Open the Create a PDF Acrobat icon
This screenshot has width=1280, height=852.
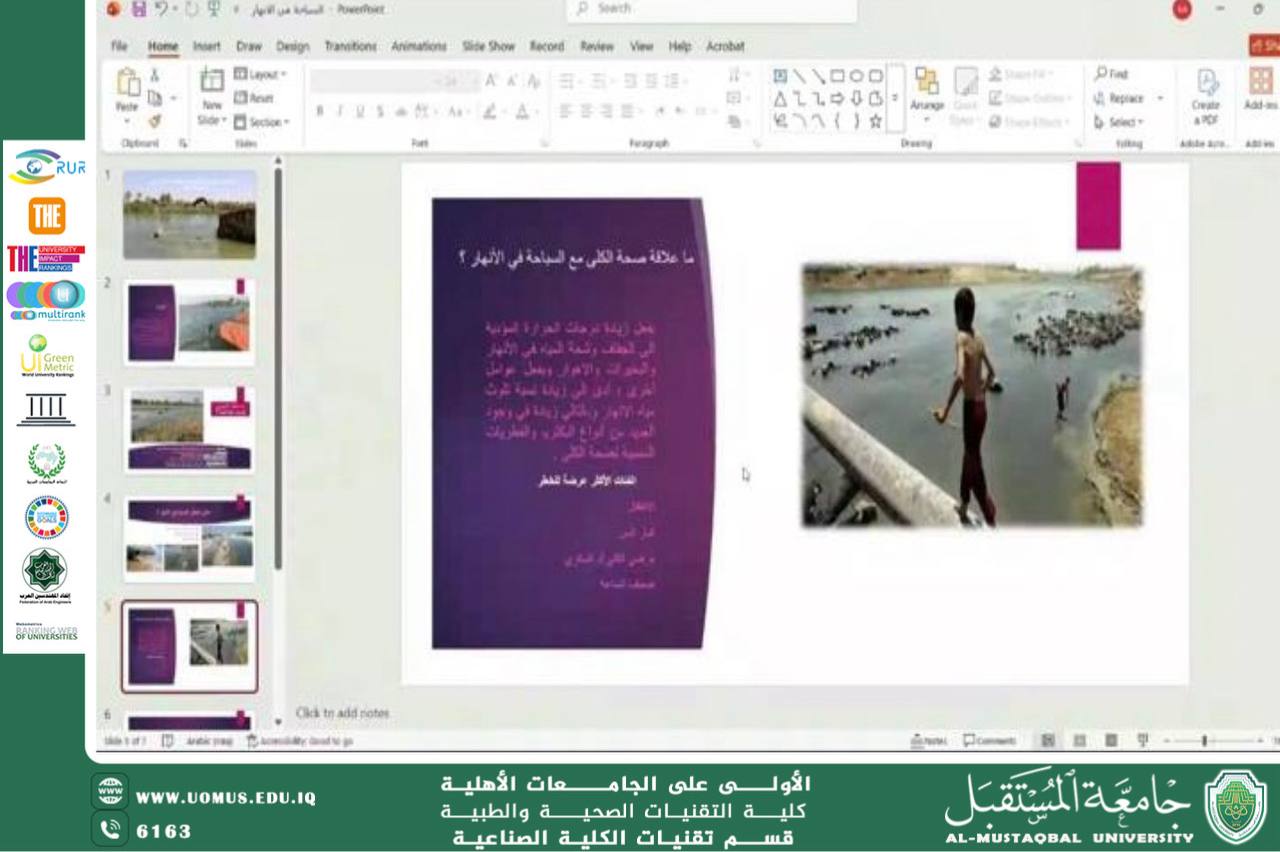(1209, 95)
